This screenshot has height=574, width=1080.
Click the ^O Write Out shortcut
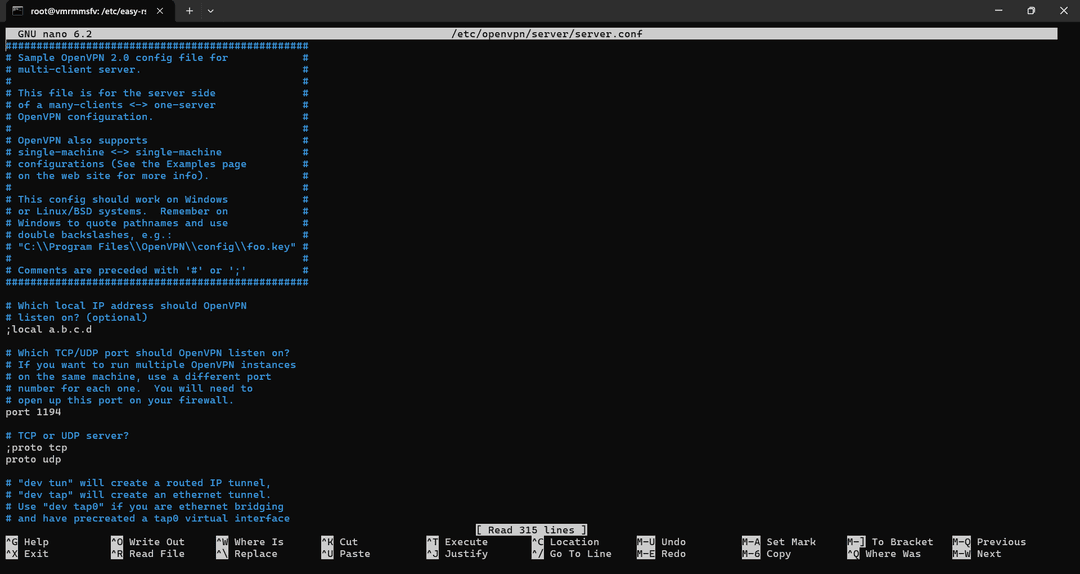tap(148, 542)
